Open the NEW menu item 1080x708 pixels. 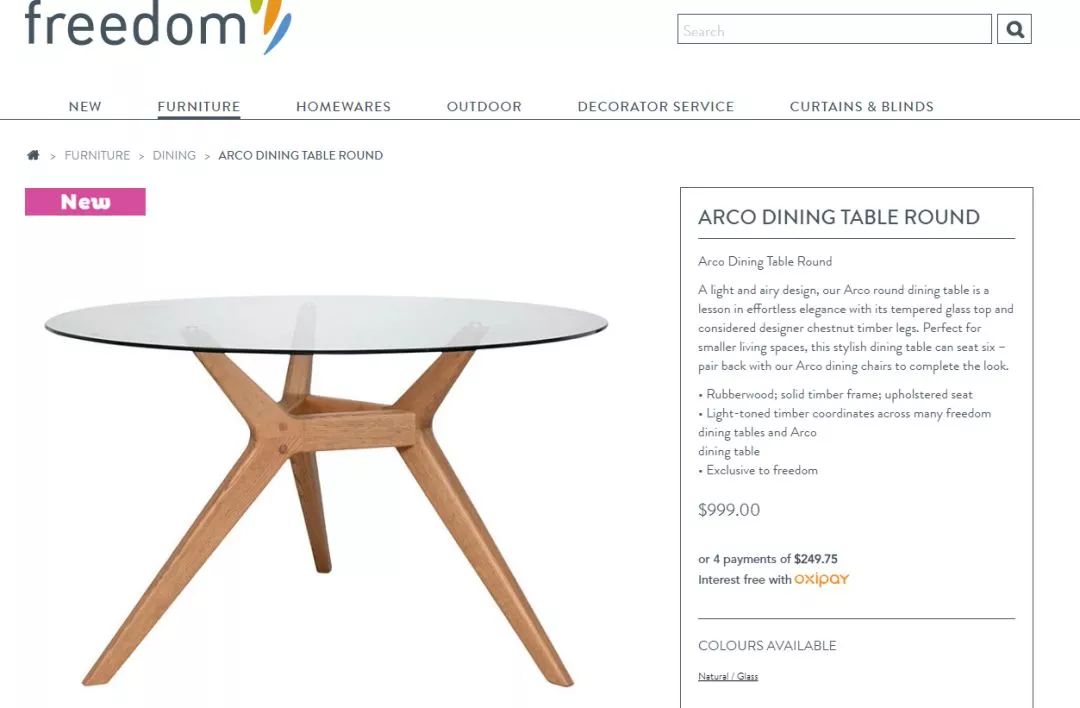point(85,107)
